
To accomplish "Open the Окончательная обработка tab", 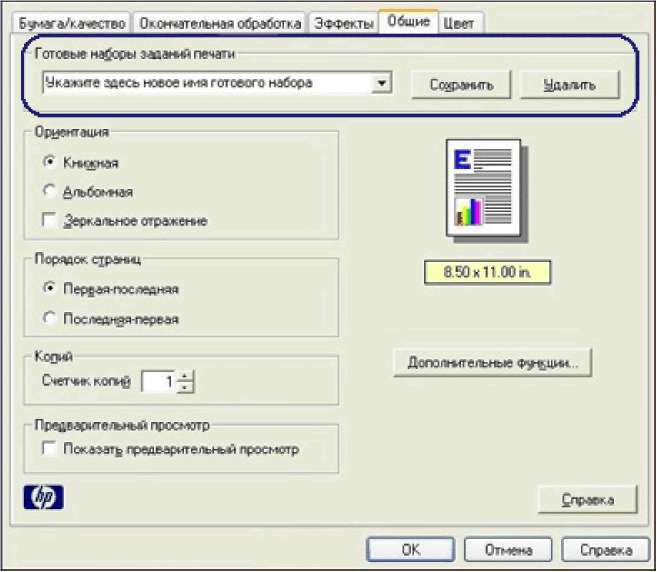I will point(219,22).
